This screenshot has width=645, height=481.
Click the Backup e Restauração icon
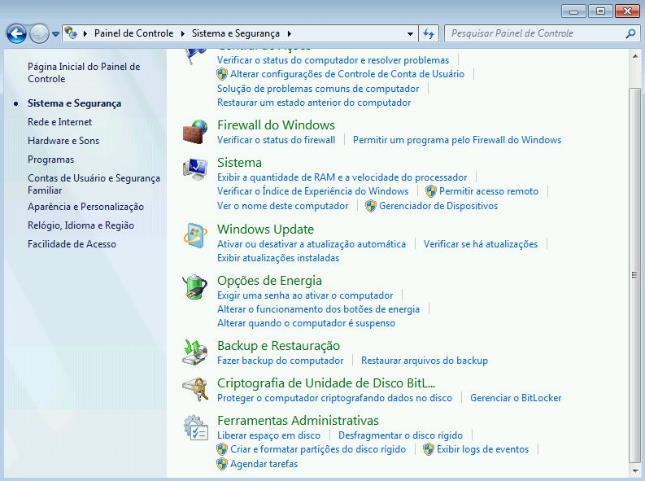195,352
